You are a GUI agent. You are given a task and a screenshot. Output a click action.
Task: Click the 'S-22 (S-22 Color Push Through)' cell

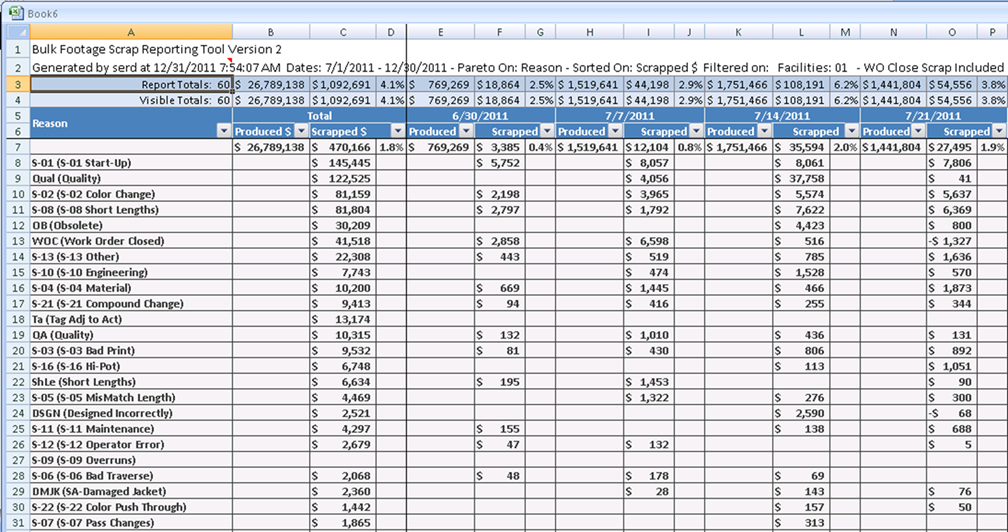(x=131, y=507)
